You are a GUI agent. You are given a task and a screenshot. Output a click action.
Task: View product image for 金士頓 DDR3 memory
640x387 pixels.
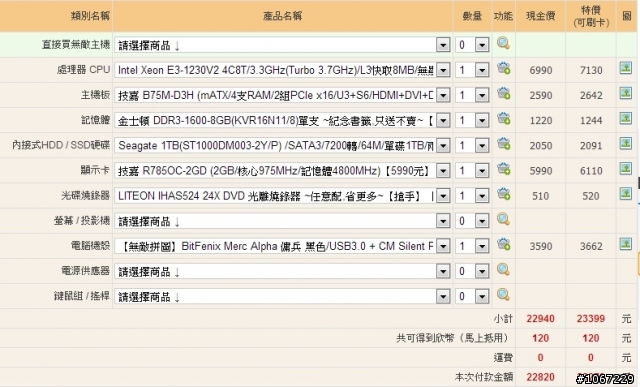coord(626,118)
